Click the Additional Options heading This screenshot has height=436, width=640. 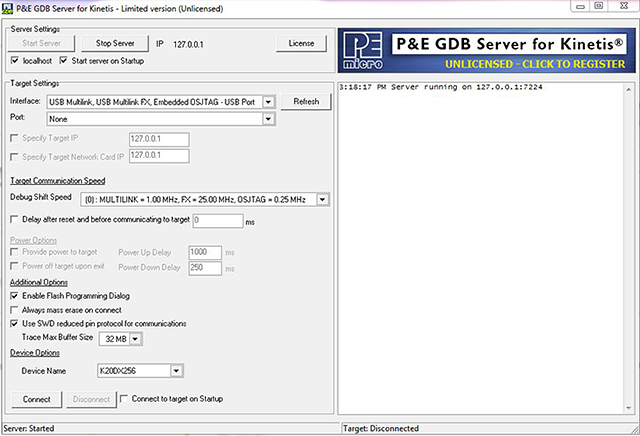(39, 282)
